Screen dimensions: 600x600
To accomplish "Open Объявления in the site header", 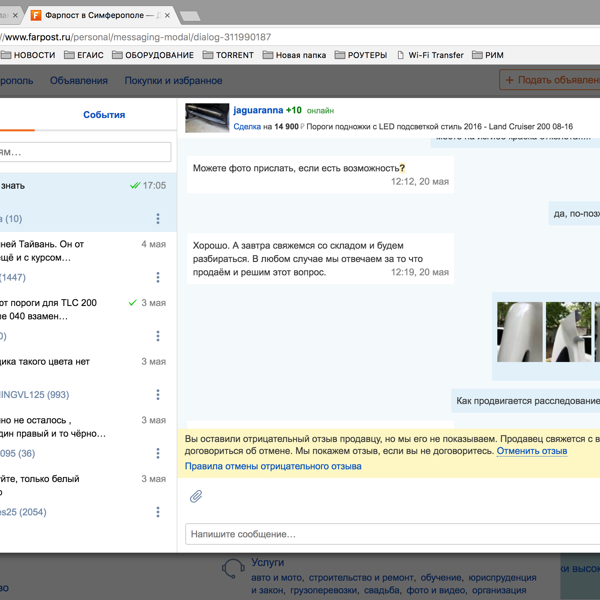I will click(x=79, y=81).
